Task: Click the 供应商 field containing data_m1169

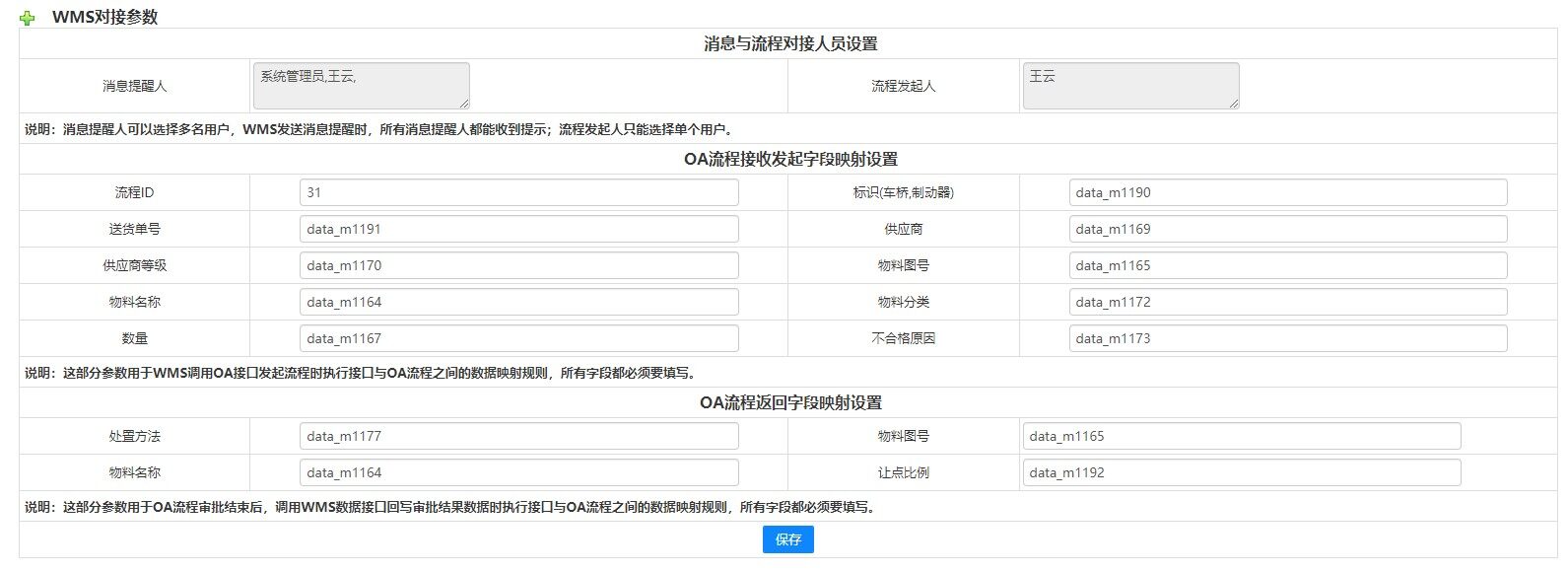Action: [x=1287, y=229]
